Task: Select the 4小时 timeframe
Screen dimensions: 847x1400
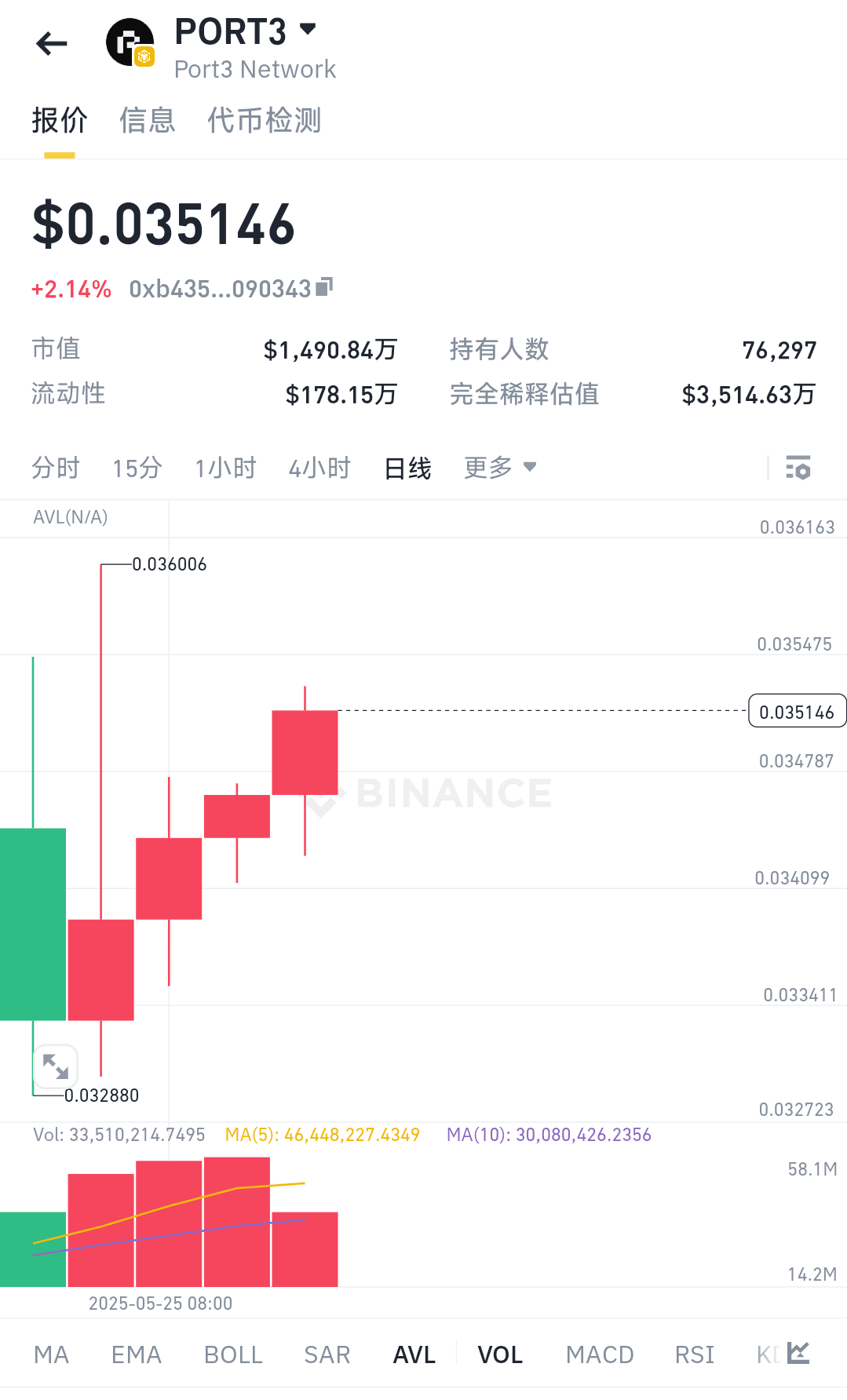Action: point(319,468)
